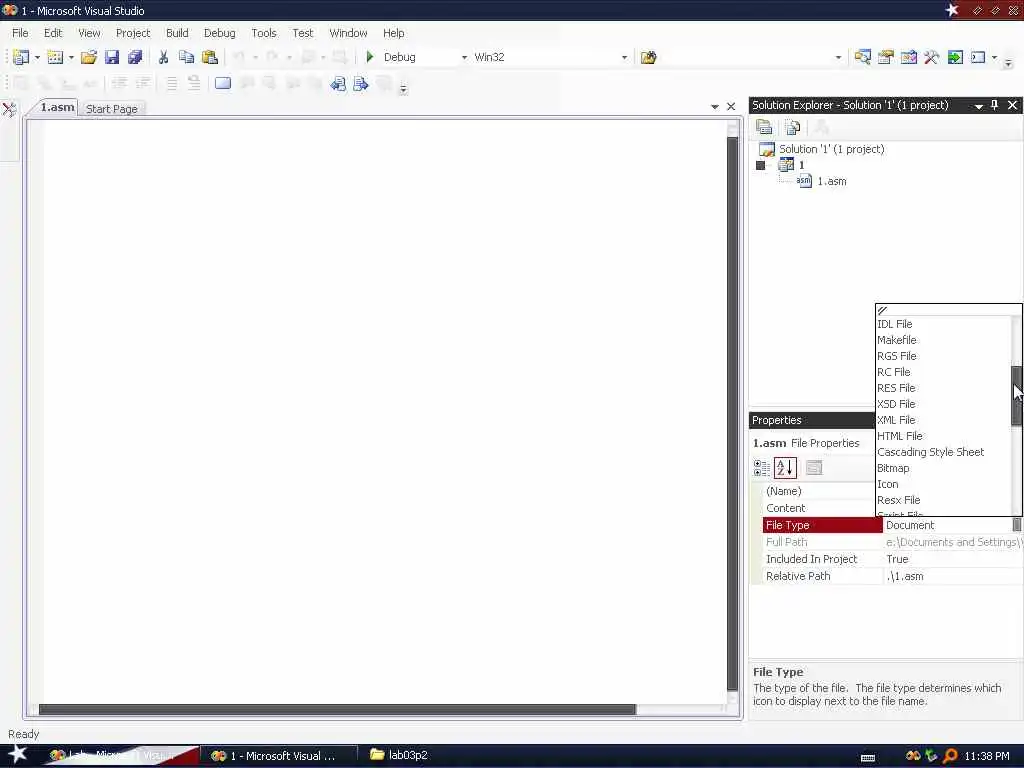Open the Debug menu

pos(219,33)
